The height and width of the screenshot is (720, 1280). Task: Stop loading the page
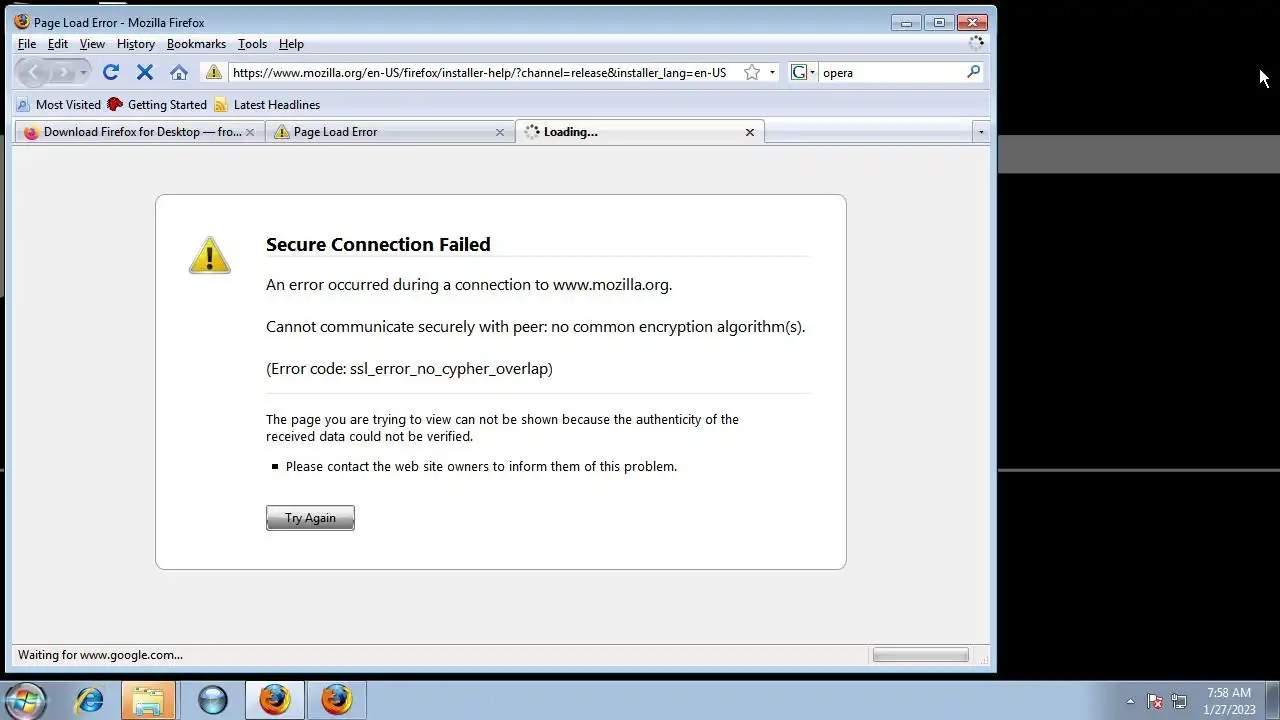pos(145,72)
